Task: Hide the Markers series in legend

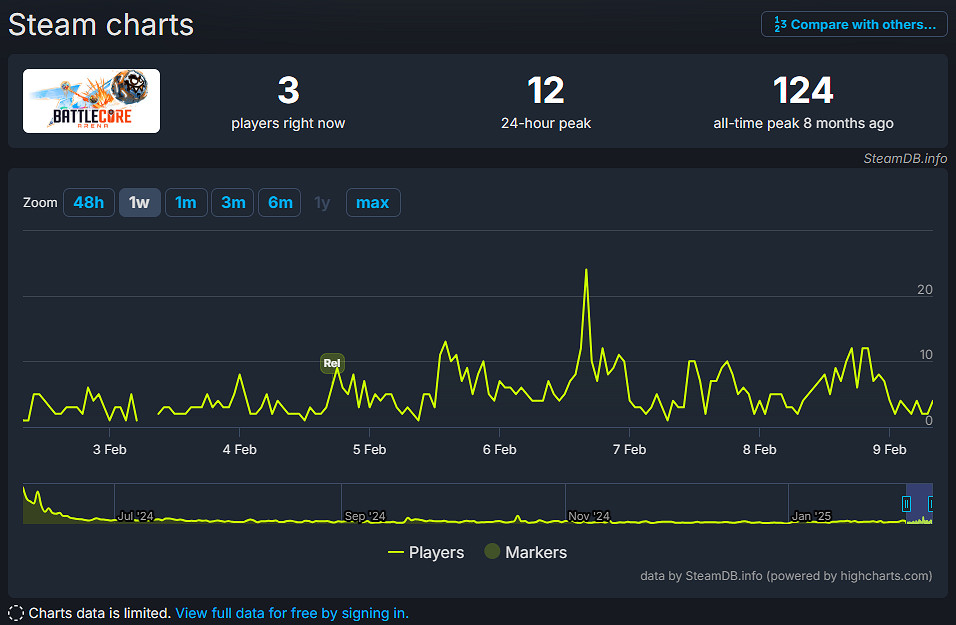Action: 525,552
